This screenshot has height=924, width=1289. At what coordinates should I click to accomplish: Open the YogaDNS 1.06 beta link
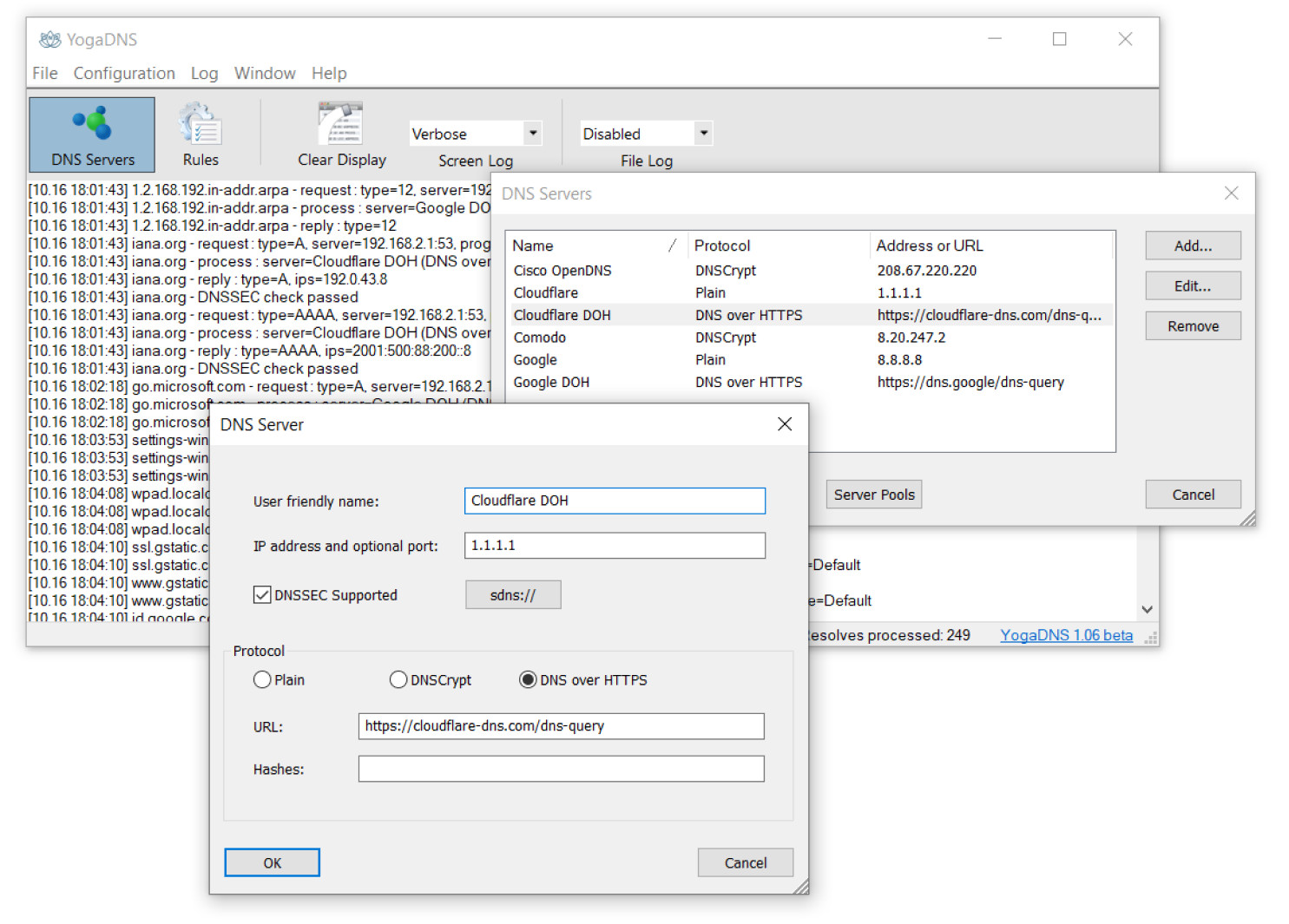(x=1066, y=635)
